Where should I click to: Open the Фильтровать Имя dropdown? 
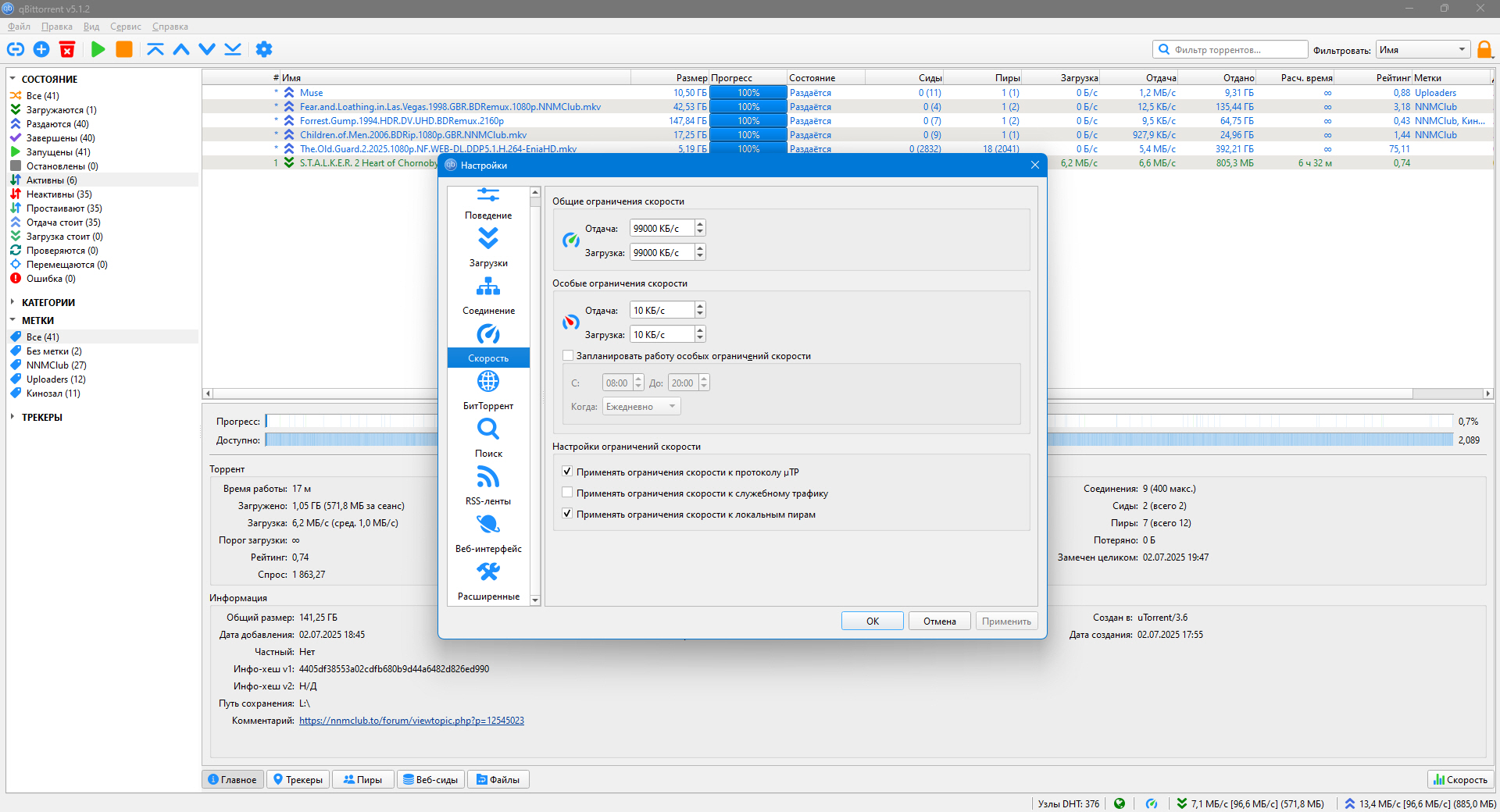[1423, 50]
